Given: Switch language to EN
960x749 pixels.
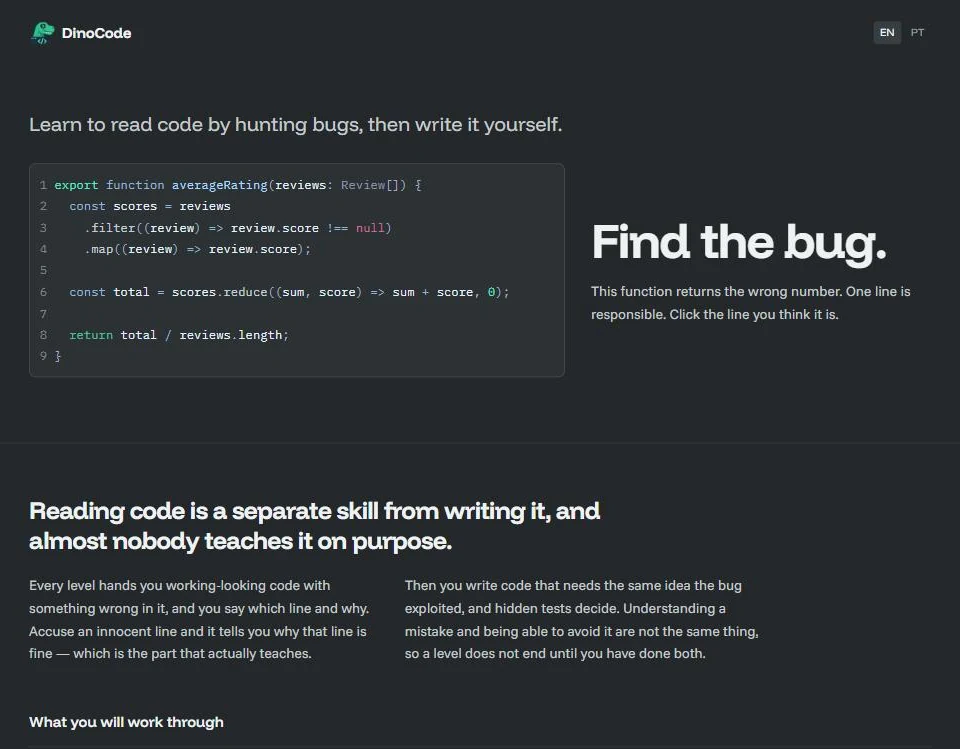Looking at the screenshot, I should 887,32.
